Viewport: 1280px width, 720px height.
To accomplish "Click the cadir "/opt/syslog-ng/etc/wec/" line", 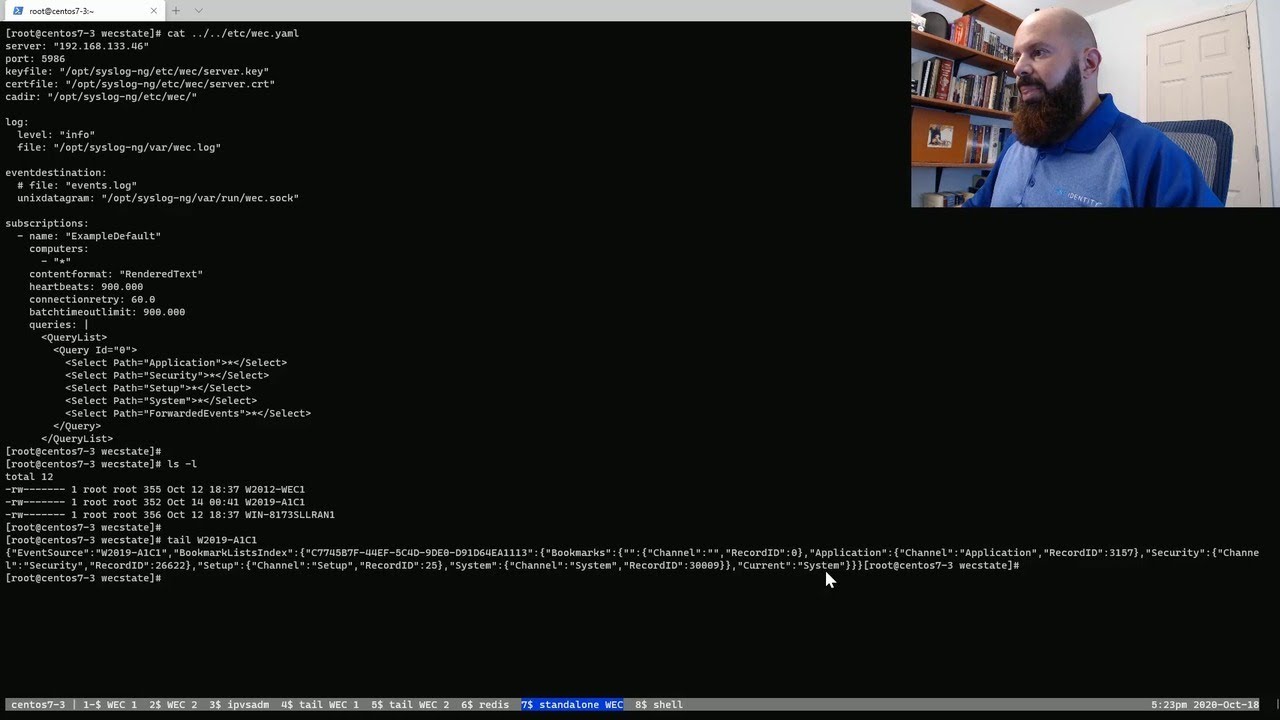I will pyautogui.click(x=101, y=97).
